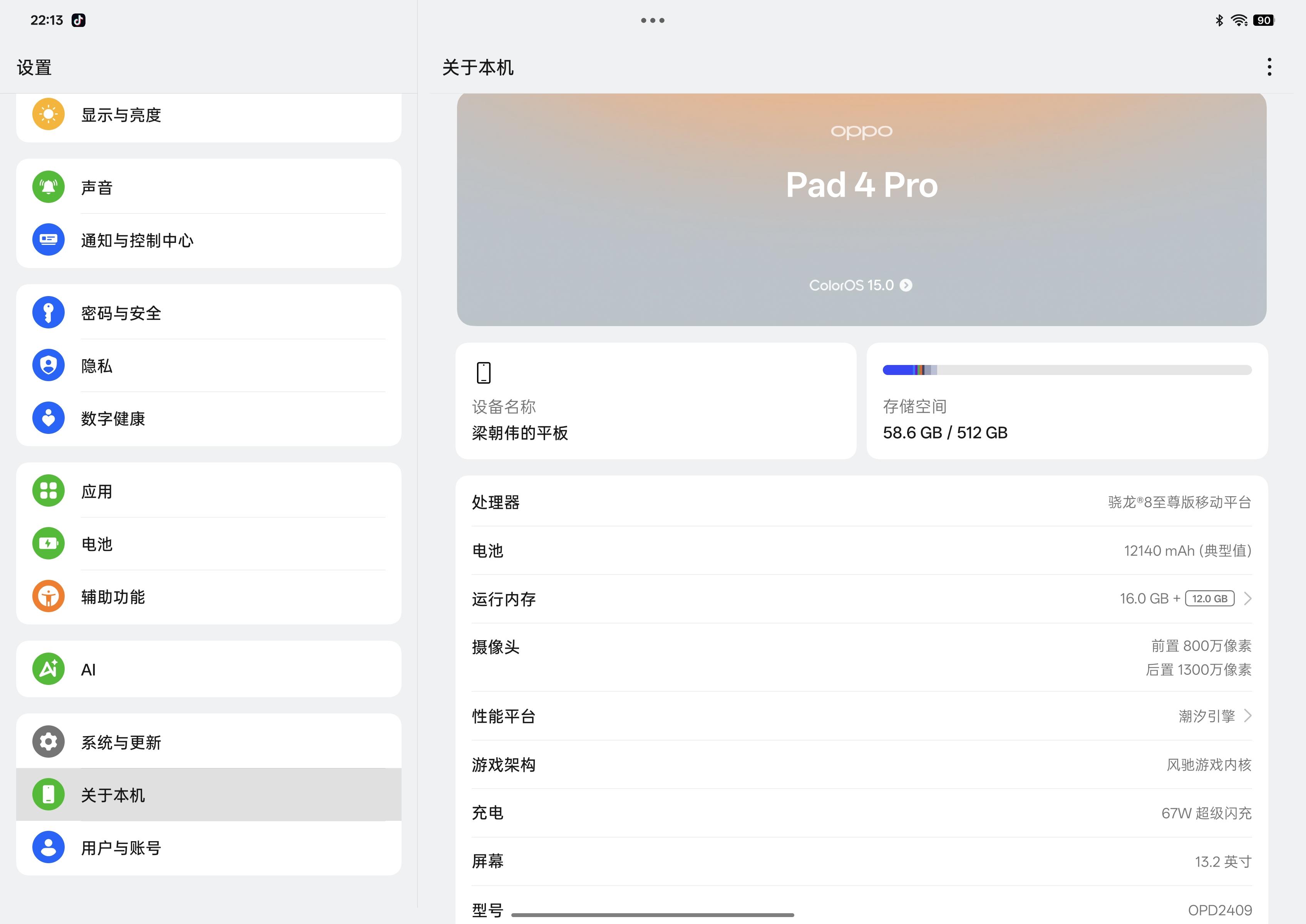
Task: Tap the gray gear System & Update icon
Action: 49,742
